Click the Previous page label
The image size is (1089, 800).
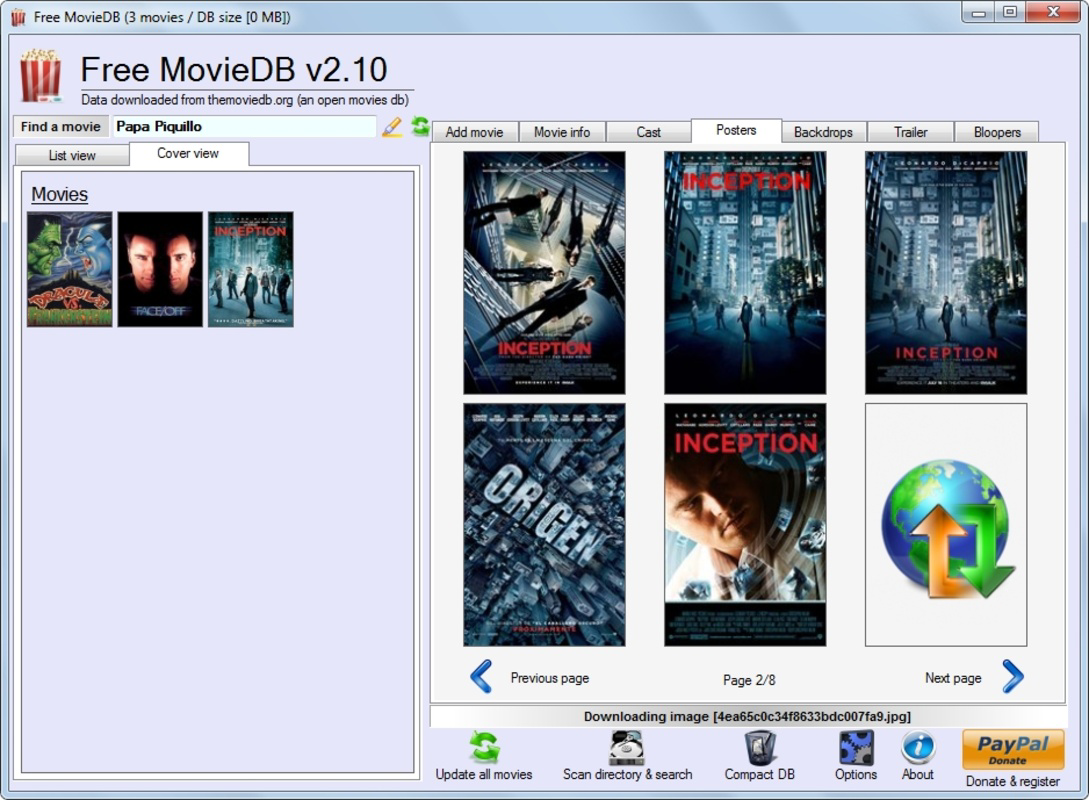click(549, 678)
